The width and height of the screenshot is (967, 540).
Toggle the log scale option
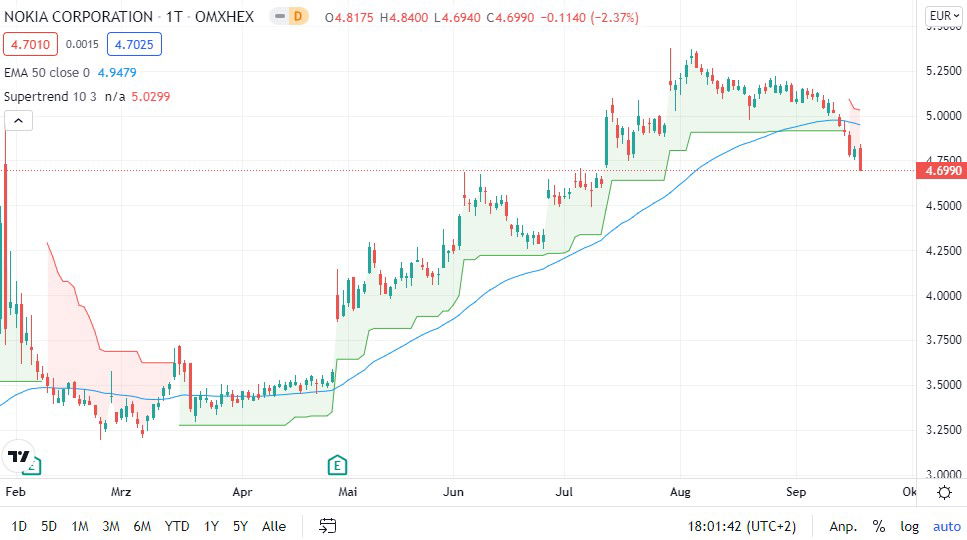[909, 526]
